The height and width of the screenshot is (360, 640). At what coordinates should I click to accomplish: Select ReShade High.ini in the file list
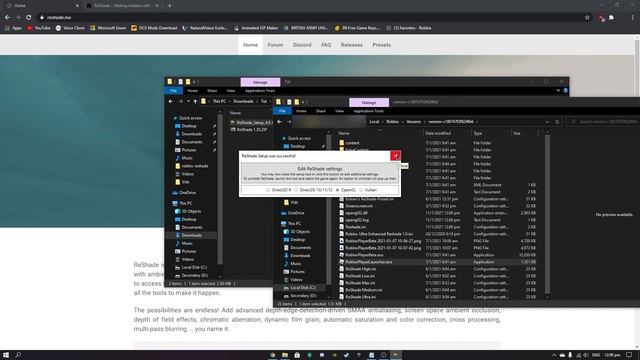[358, 269]
